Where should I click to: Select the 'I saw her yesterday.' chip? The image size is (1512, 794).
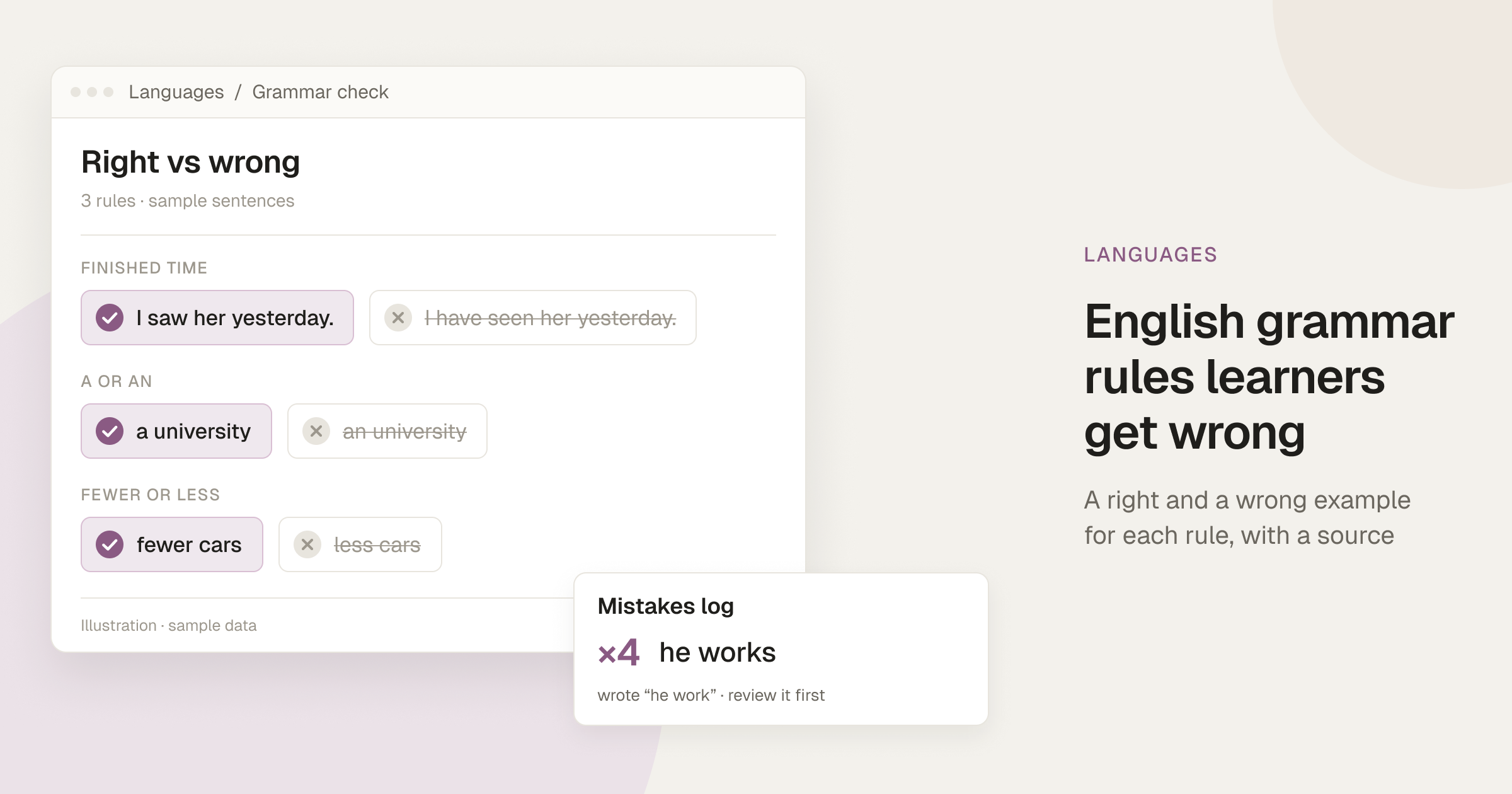coord(217,318)
